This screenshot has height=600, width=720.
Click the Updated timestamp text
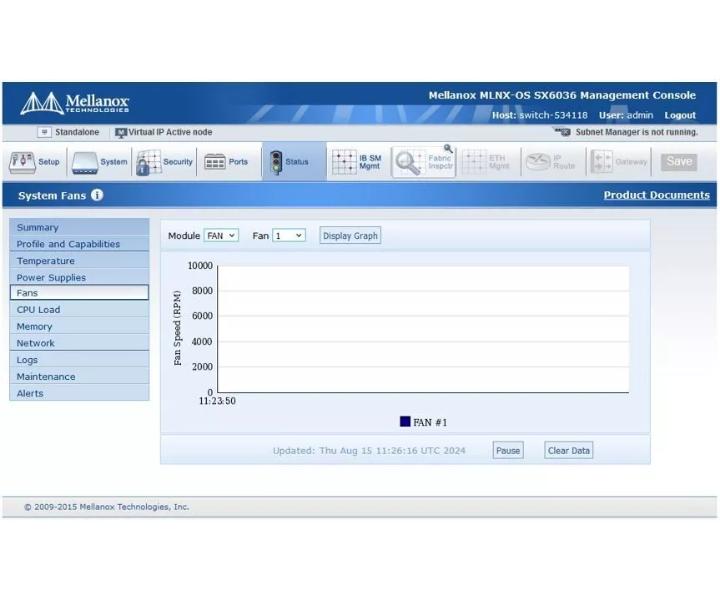pos(369,451)
